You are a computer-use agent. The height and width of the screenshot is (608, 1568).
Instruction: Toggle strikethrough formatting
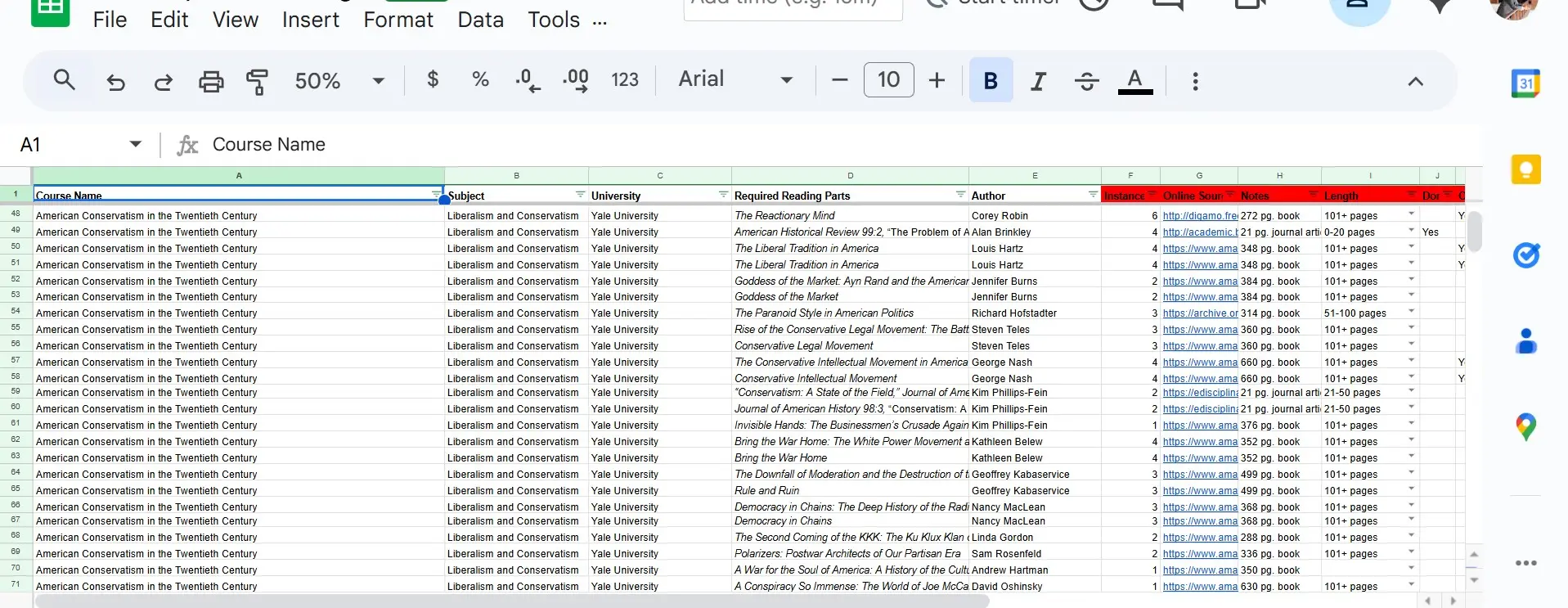1086,81
